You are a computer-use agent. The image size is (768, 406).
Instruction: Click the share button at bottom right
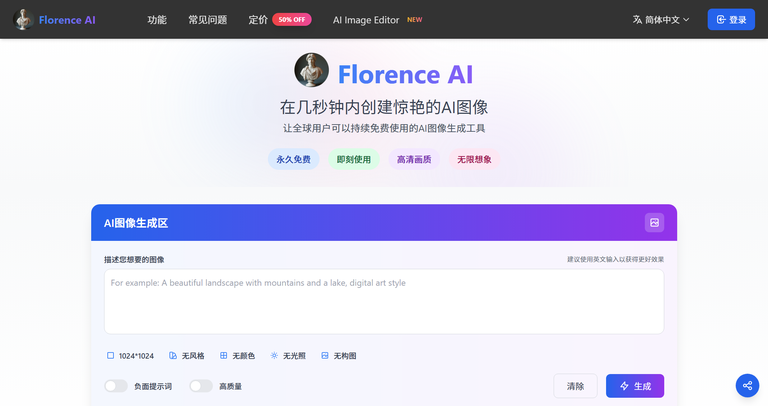tap(747, 386)
